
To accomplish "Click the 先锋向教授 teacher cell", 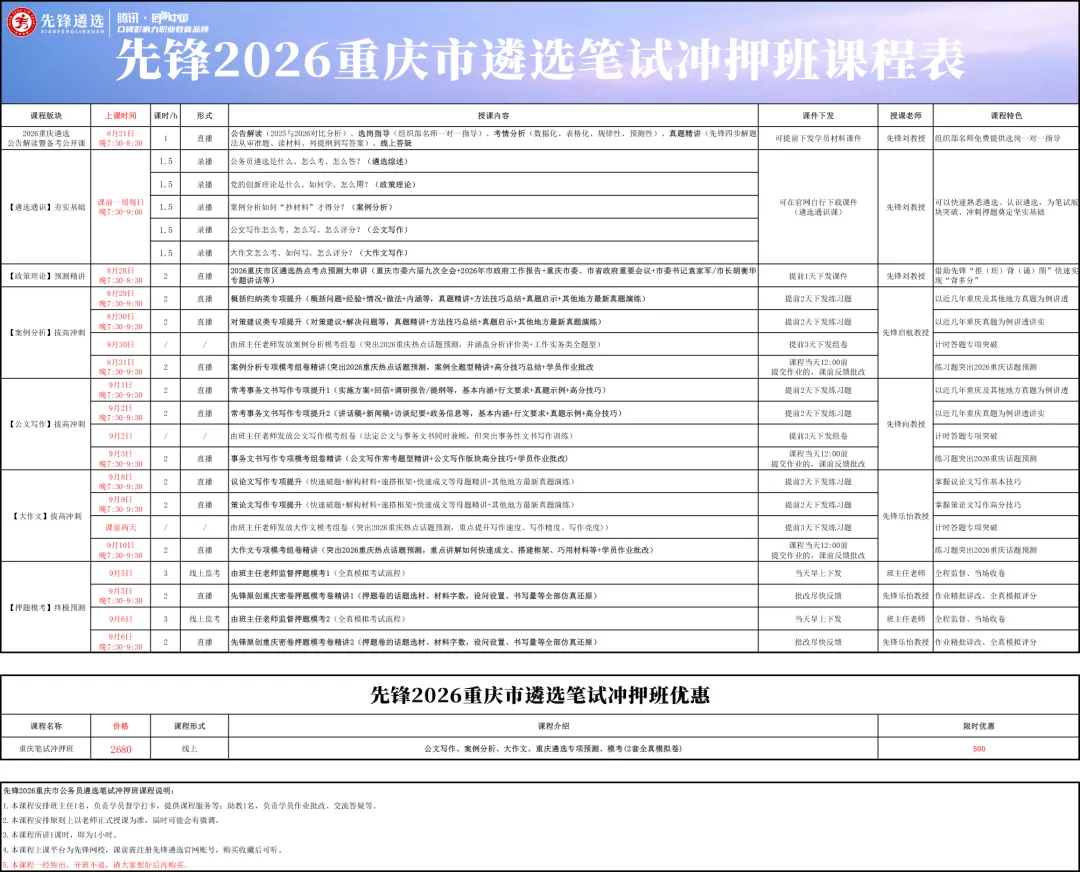I will 906,424.
